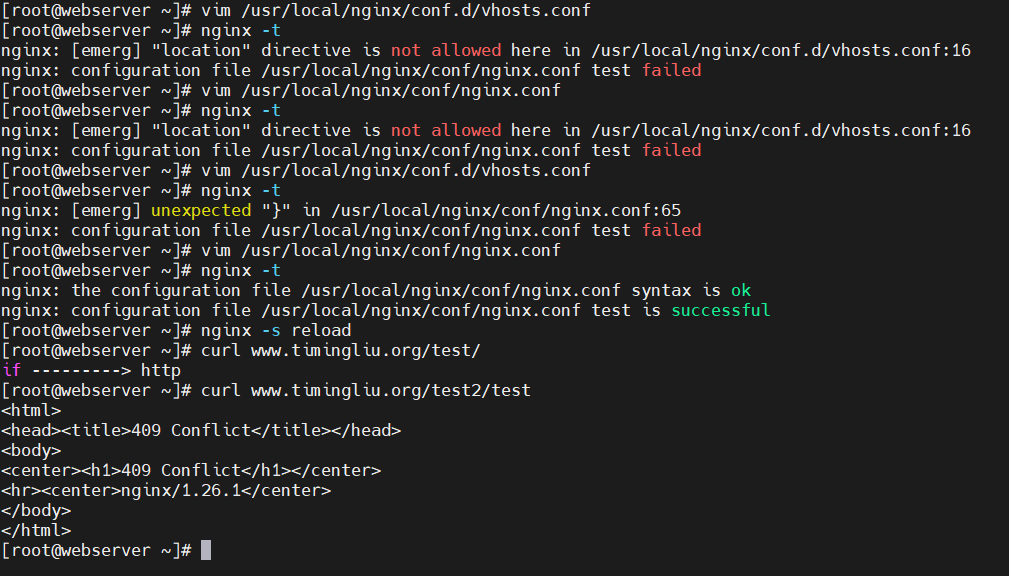Click the 'if ---------> http' output line
Image resolution: width=1009 pixels, height=576 pixels.
coord(91,371)
